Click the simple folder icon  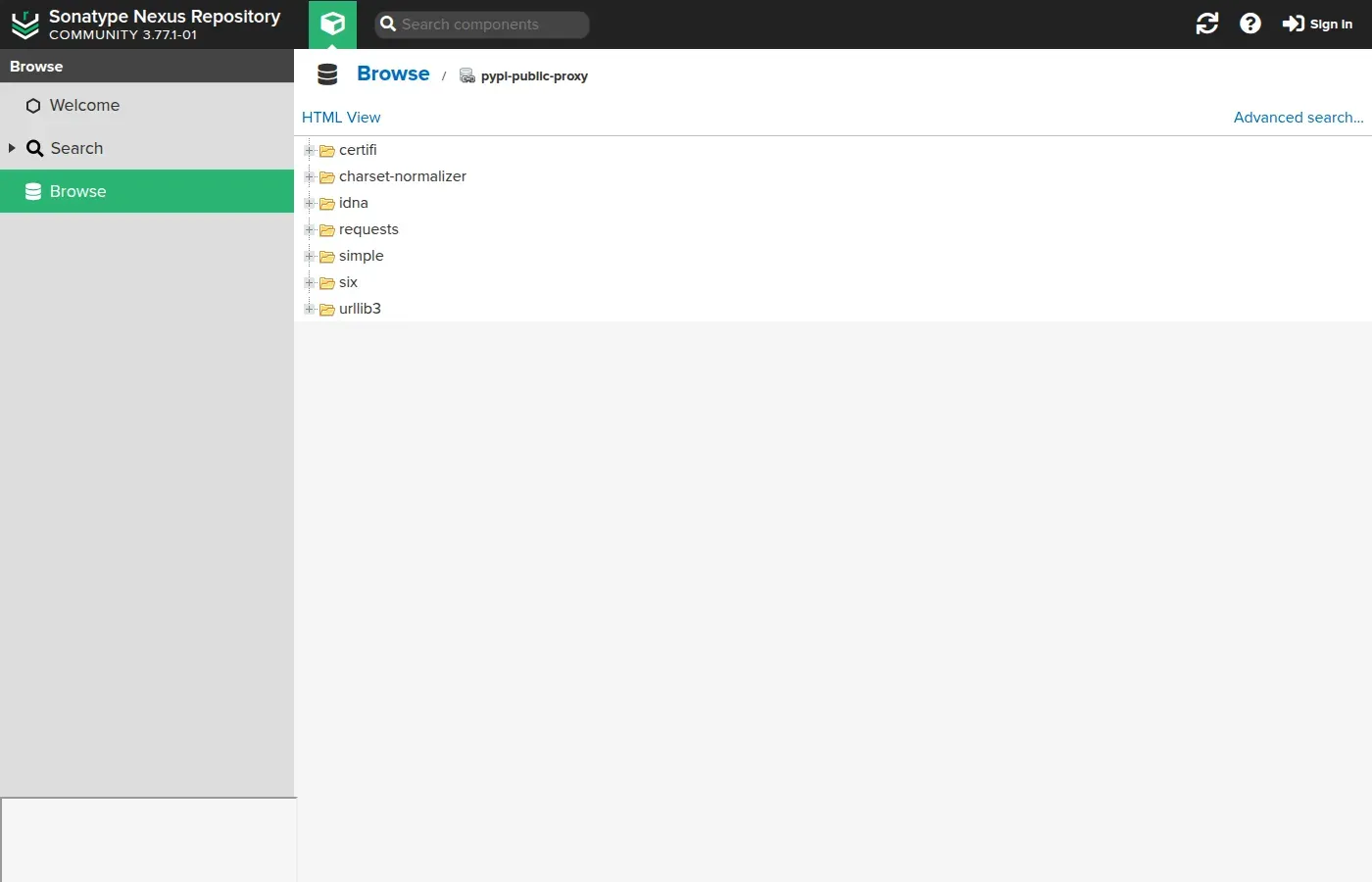coord(327,257)
